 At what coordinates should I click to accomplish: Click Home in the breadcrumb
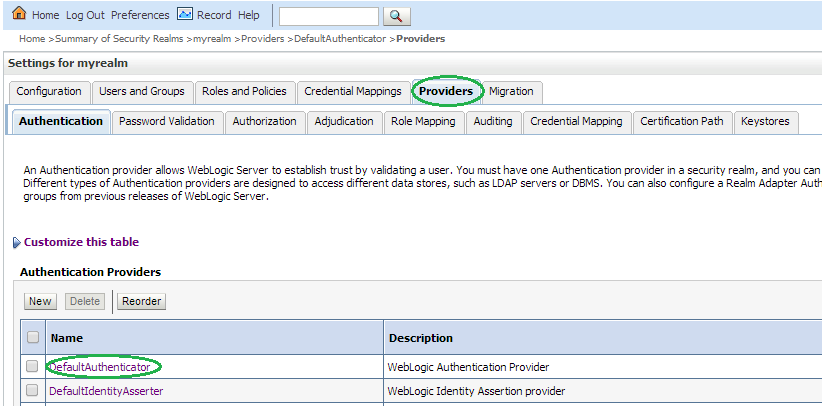32,39
